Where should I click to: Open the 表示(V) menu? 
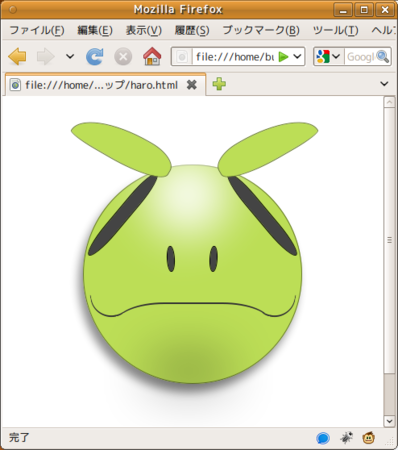(x=144, y=30)
